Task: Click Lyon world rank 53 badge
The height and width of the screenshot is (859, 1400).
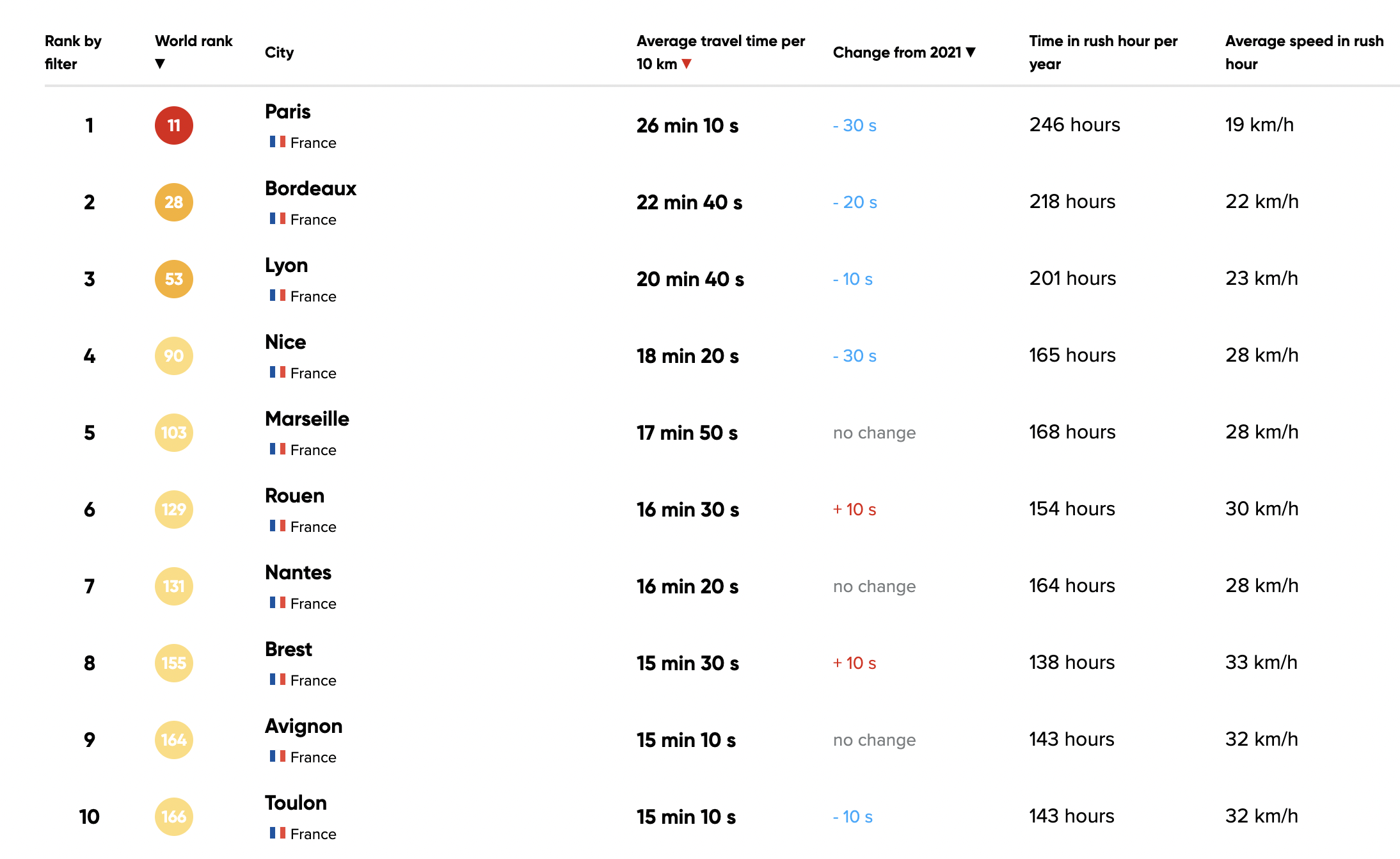Action: pyautogui.click(x=174, y=279)
